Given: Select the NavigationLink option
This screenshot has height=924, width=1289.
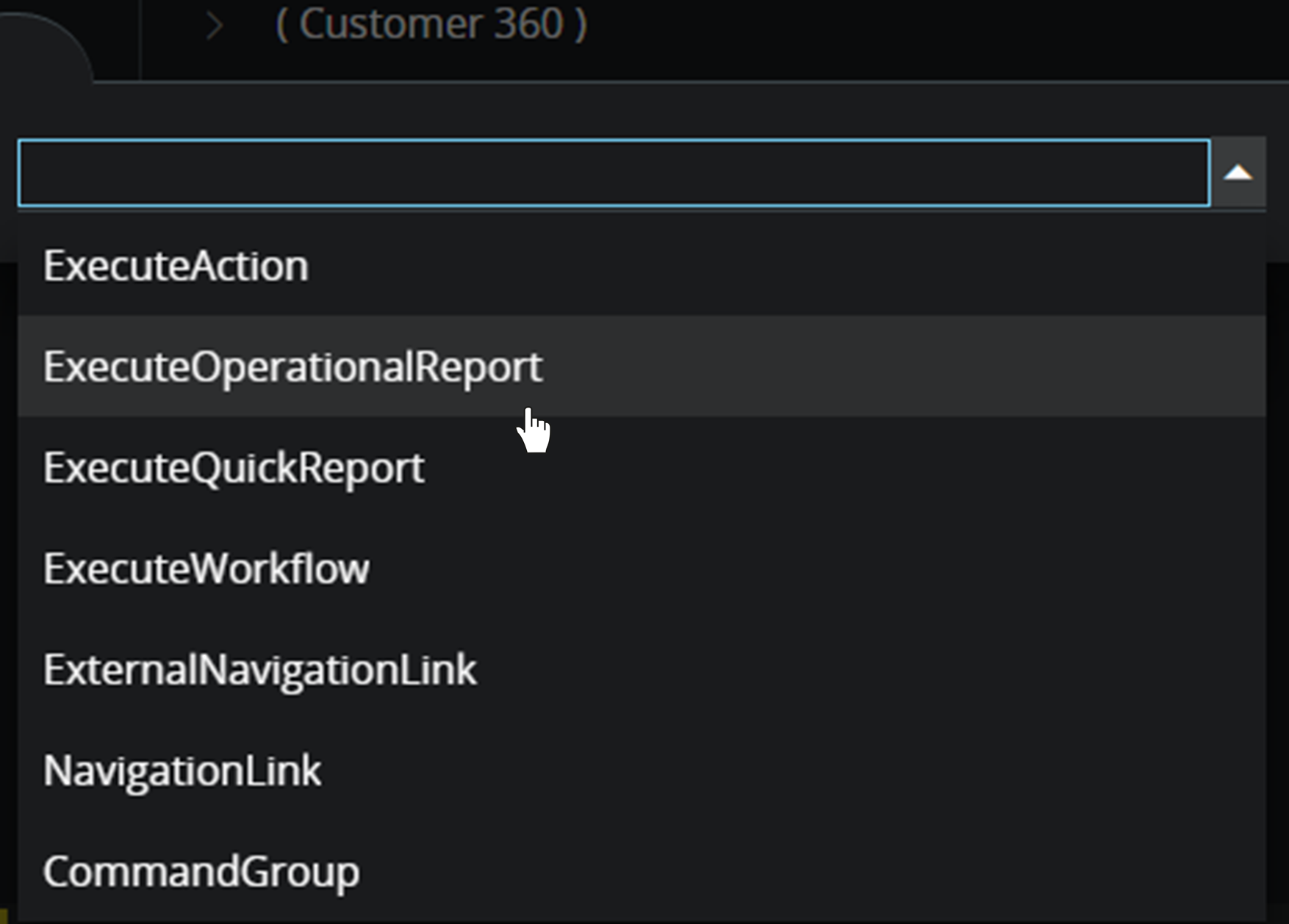Looking at the screenshot, I should pyautogui.click(x=182, y=771).
